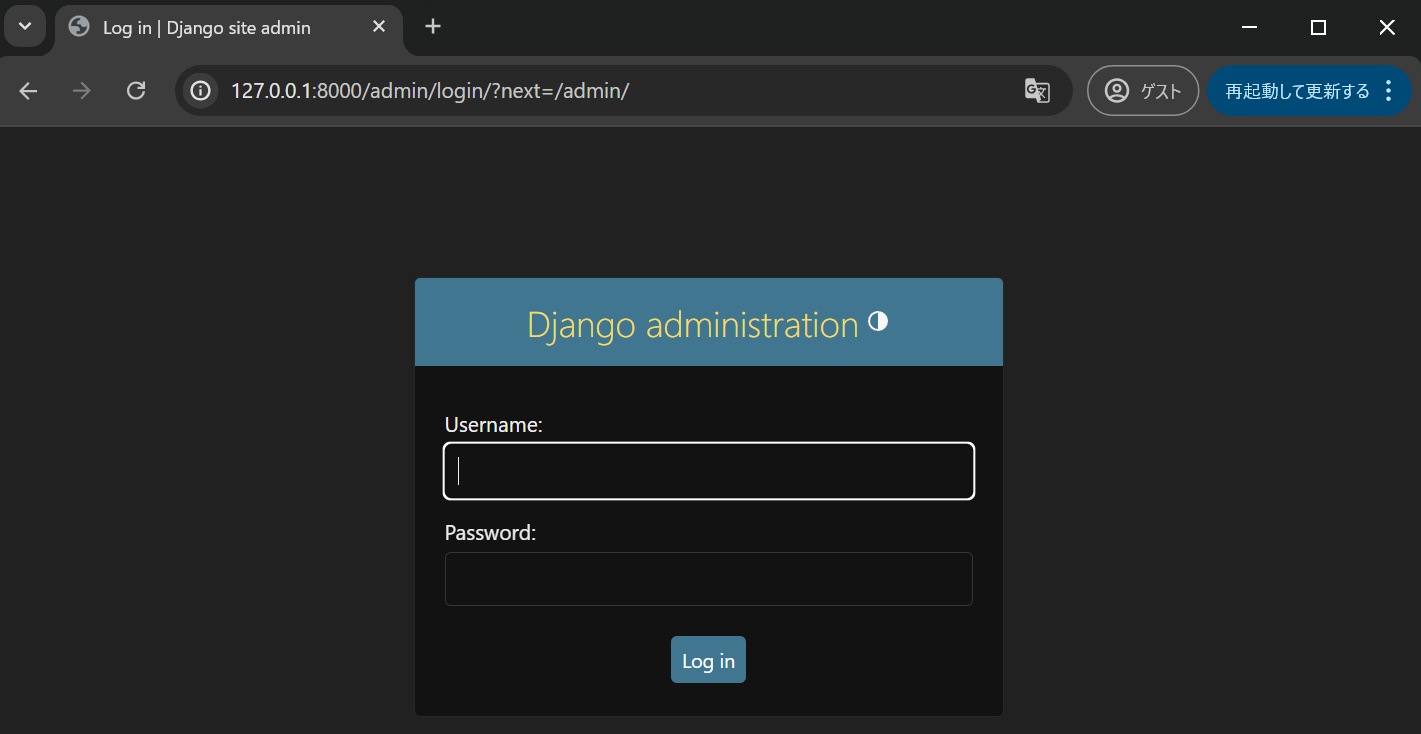This screenshot has height=734, width=1421.
Task: Open a new tab with the plus button
Action: (433, 27)
